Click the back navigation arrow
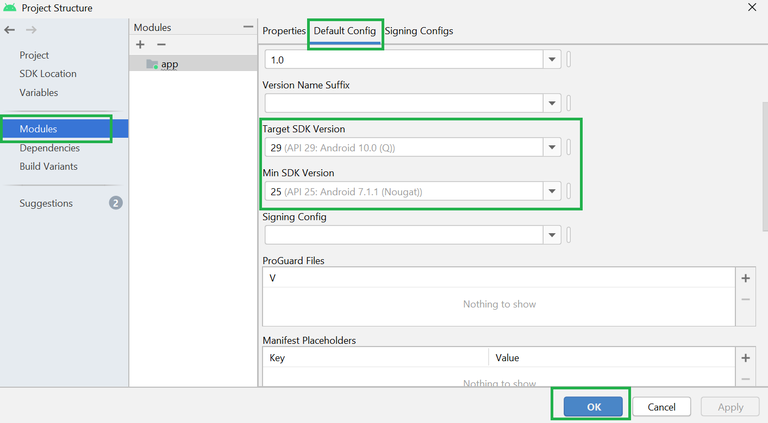This screenshot has width=768, height=423. tap(10, 30)
